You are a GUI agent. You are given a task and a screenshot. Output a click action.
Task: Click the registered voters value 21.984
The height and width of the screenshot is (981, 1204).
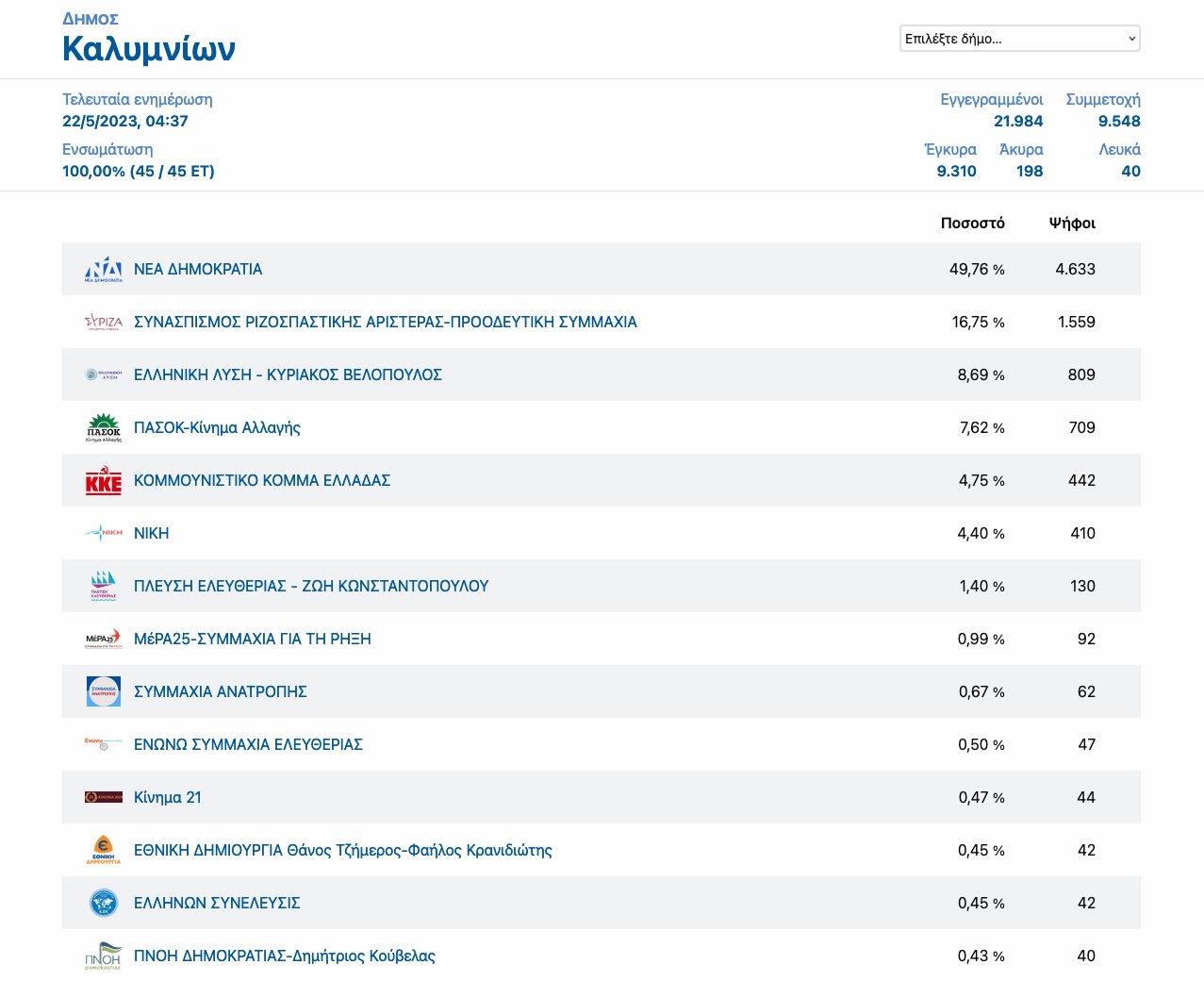pyautogui.click(x=1018, y=121)
